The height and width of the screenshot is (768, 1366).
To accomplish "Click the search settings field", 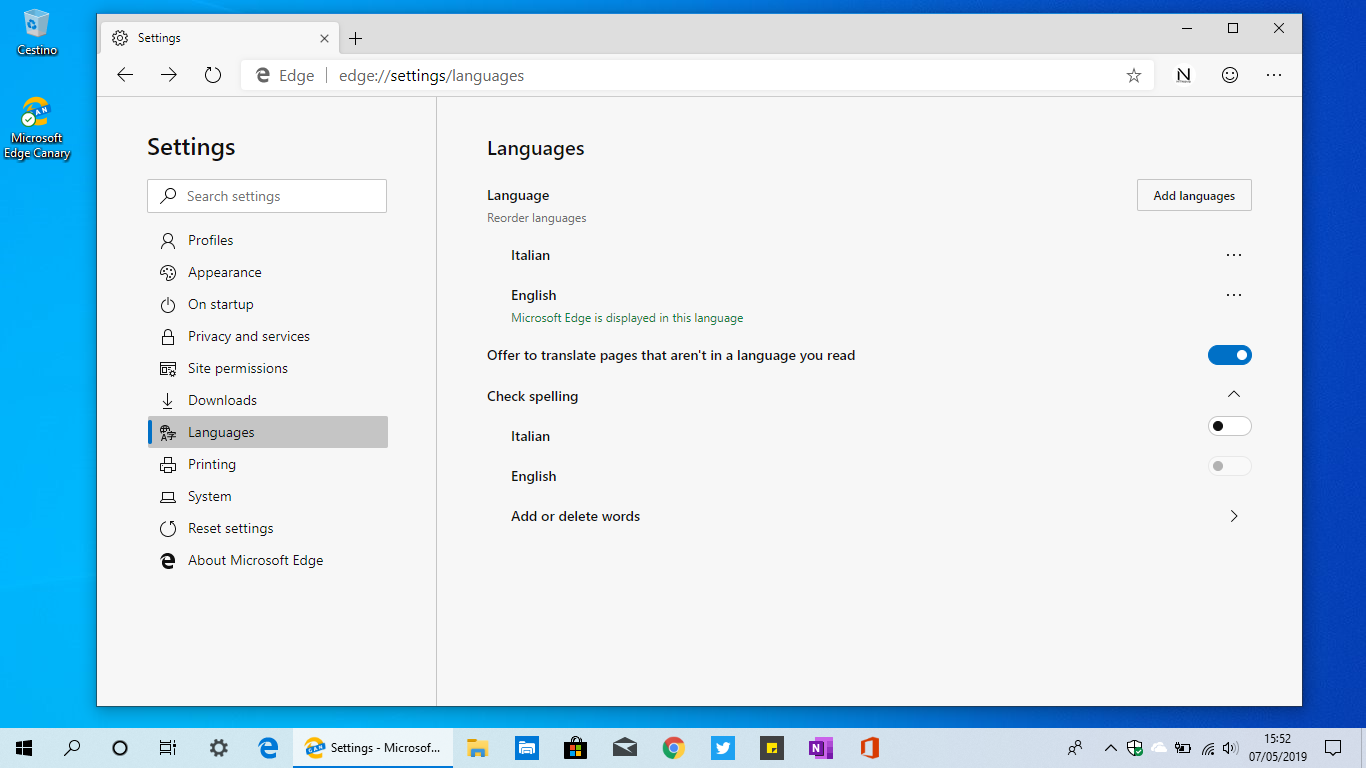I will [266, 196].
